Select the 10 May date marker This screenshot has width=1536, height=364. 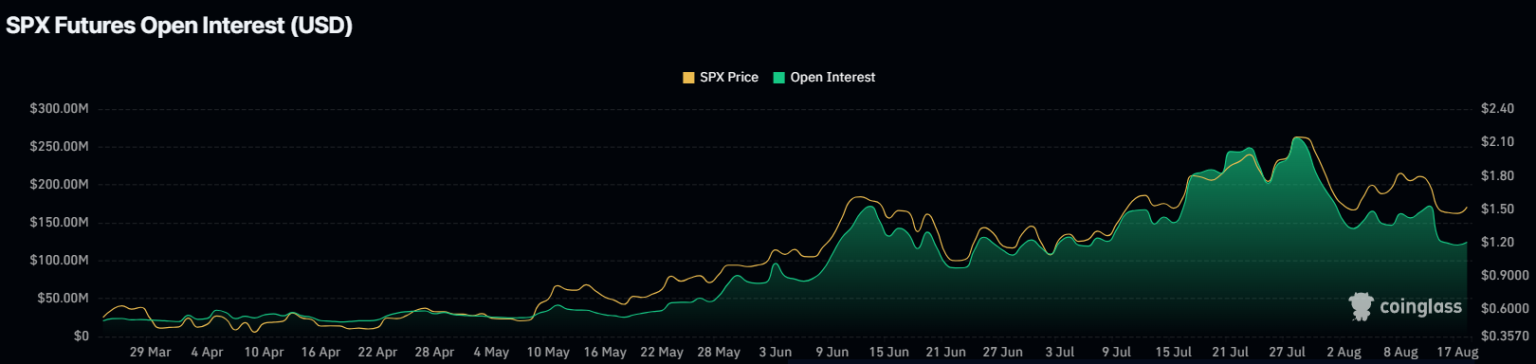pyautogui.click(x=548, y=352)
